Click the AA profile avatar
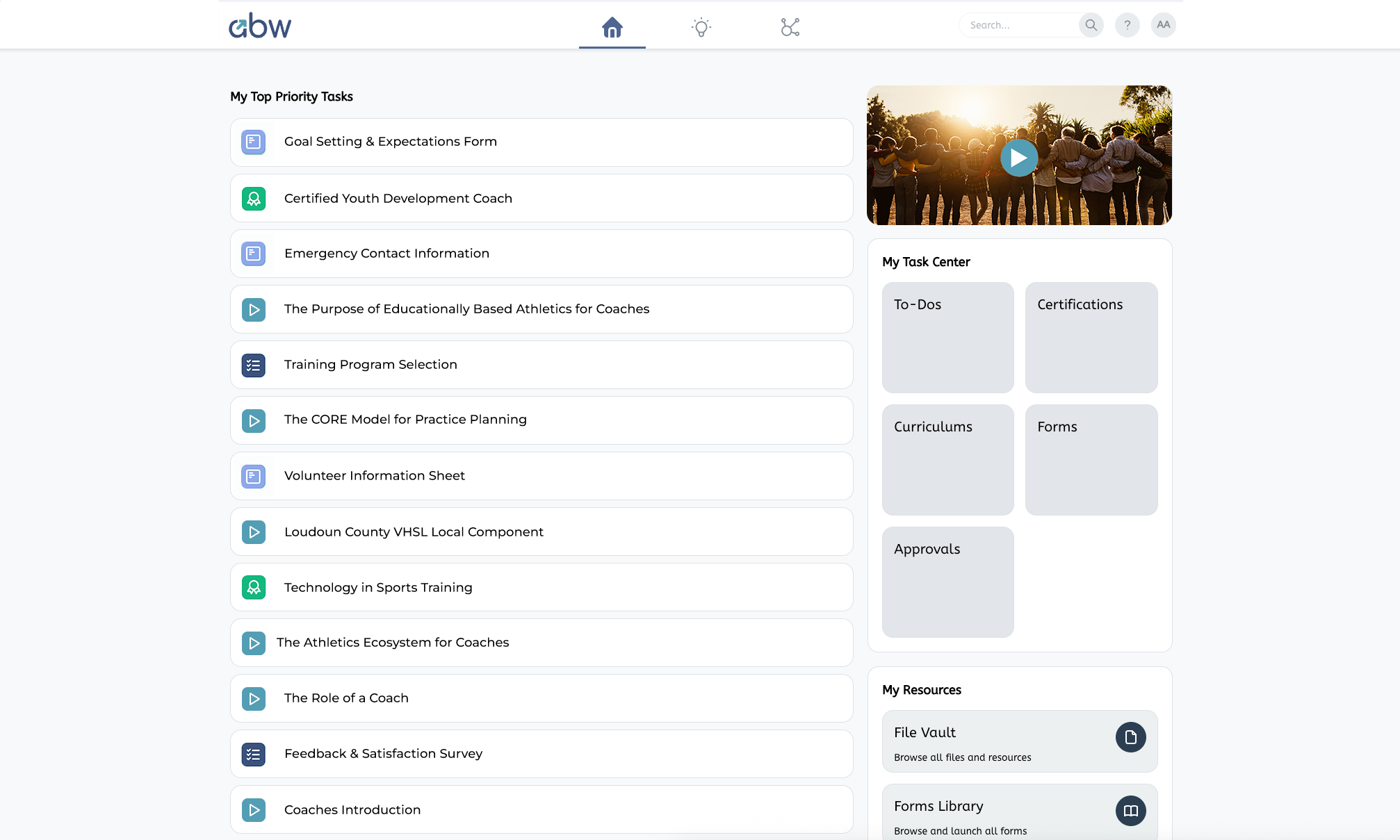 1163,24
